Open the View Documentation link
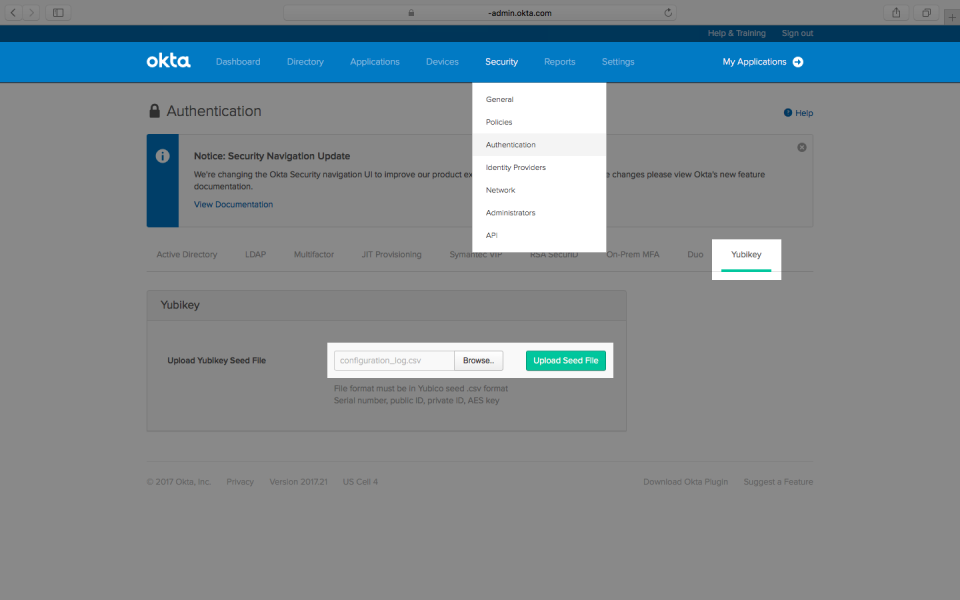Image resolution: width=960 pixels, height=600 pixels. point(233,204)
